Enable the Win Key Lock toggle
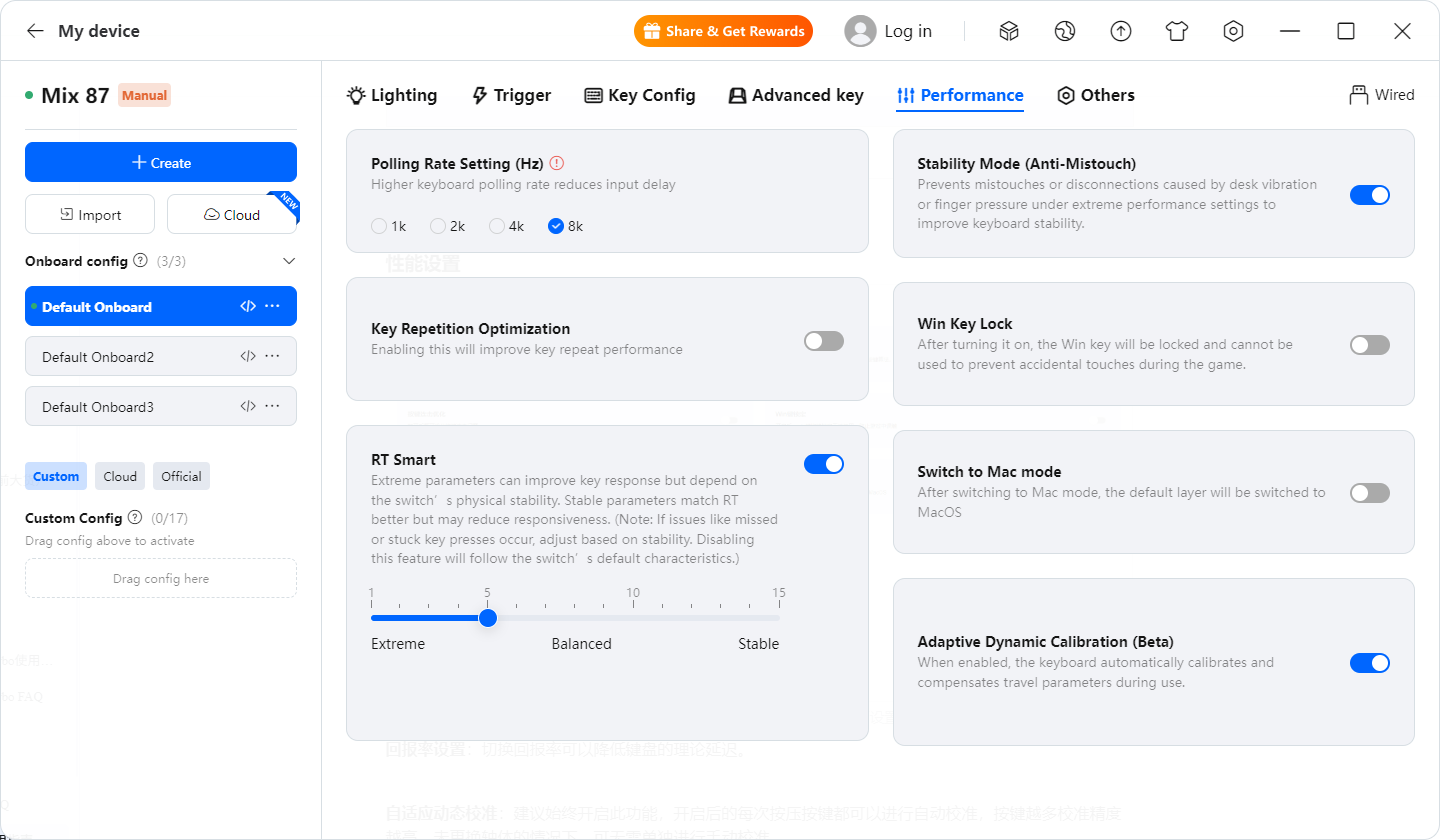Viewport: 1440px width, 840px height. click(1370, 345)
